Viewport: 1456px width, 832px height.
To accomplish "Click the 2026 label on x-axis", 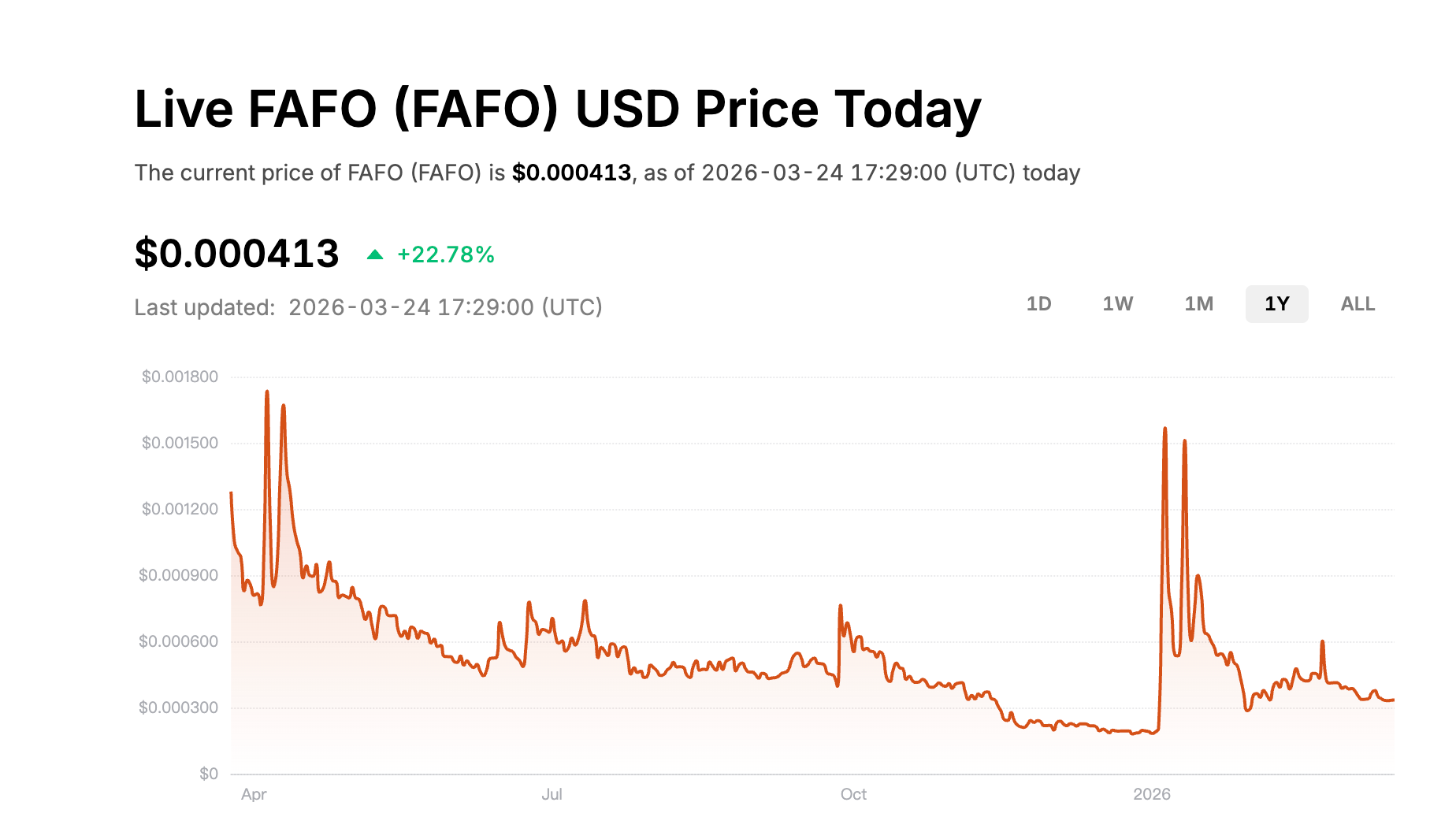I will tap(1152, 794).
